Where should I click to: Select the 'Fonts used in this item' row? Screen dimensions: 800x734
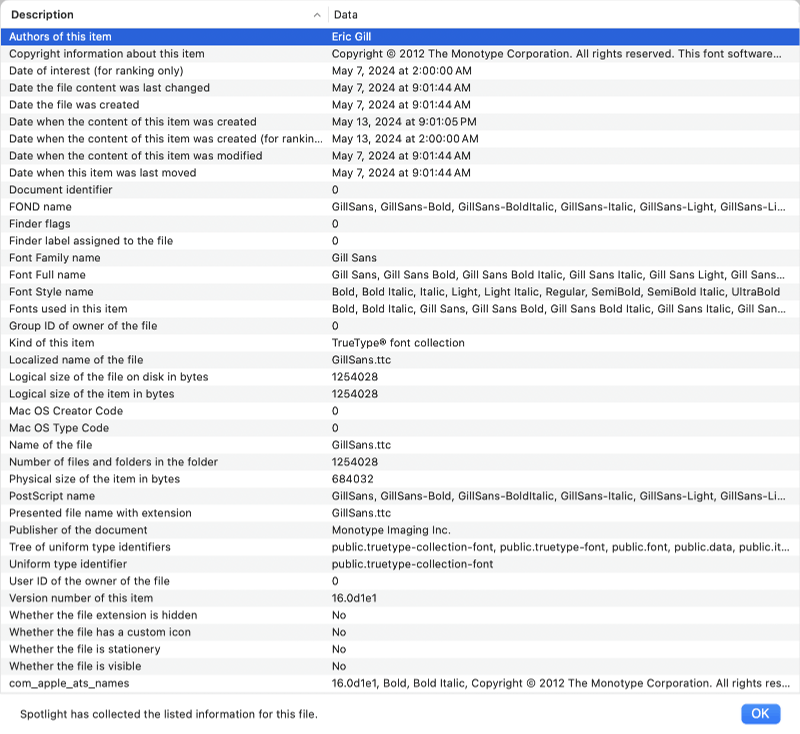[x=400, y=309]
